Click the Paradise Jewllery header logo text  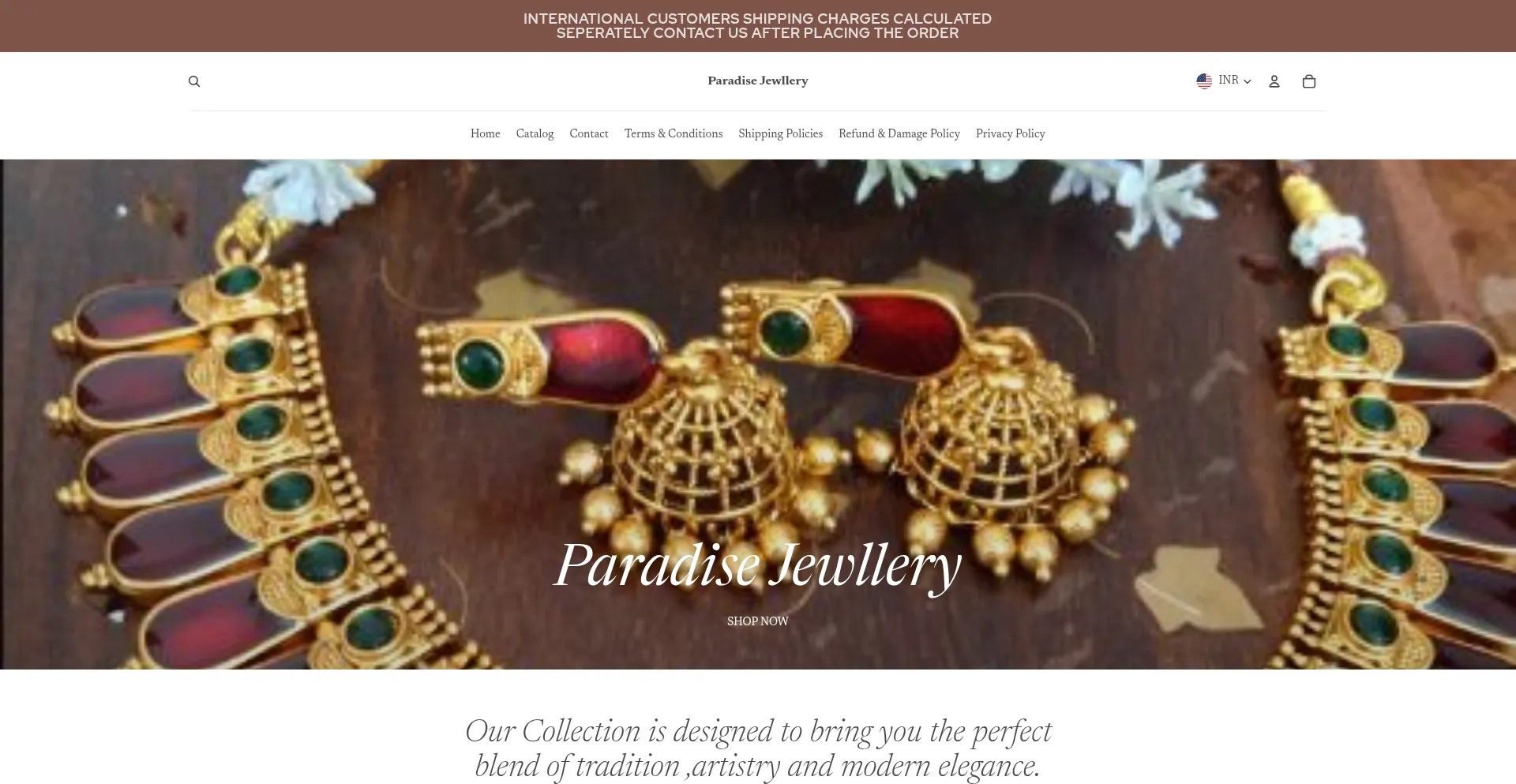click(x=757, y=81)
